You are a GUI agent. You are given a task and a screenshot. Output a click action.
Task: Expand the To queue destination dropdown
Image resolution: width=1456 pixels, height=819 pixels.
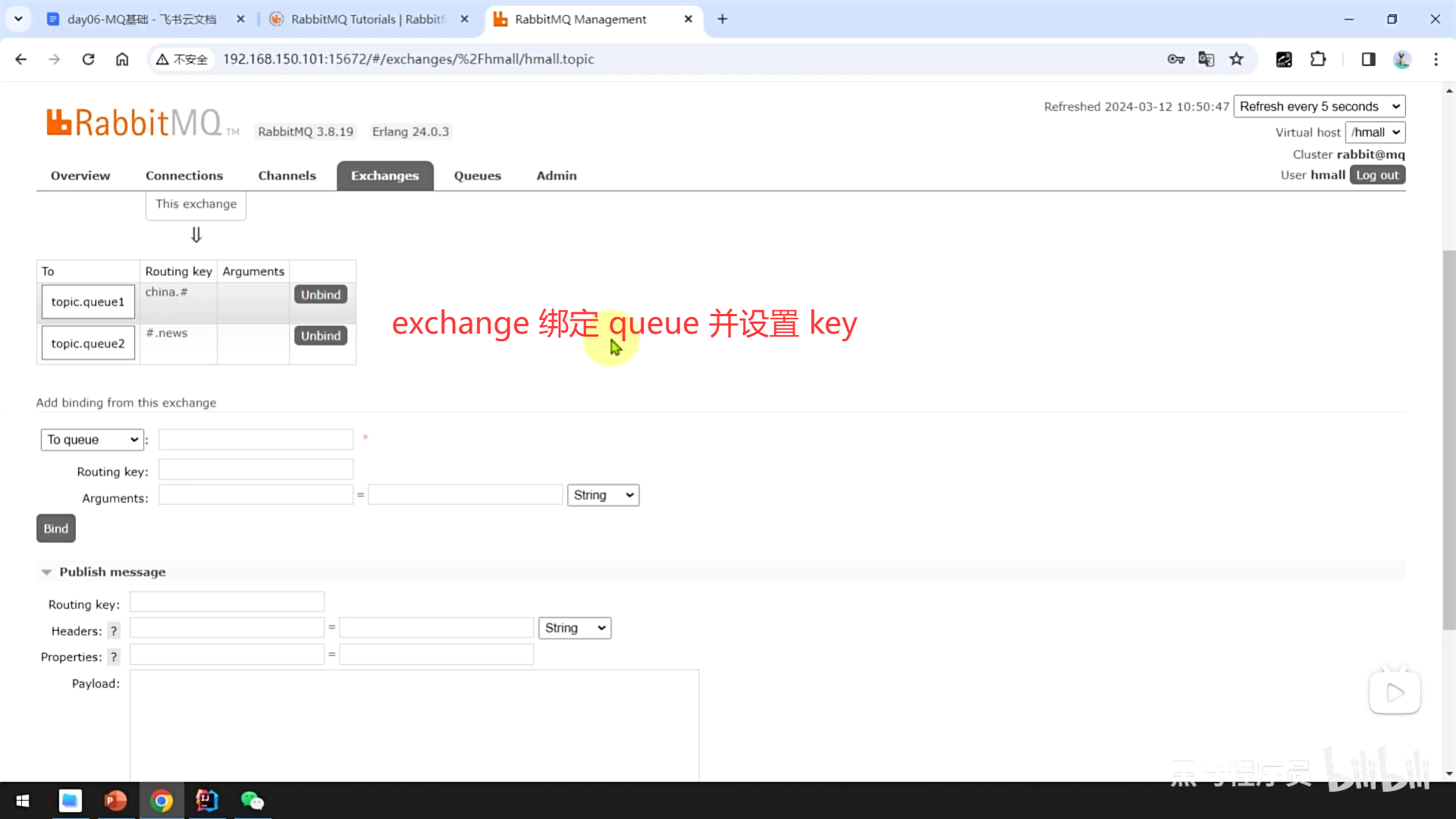click(x=92, y=440)
